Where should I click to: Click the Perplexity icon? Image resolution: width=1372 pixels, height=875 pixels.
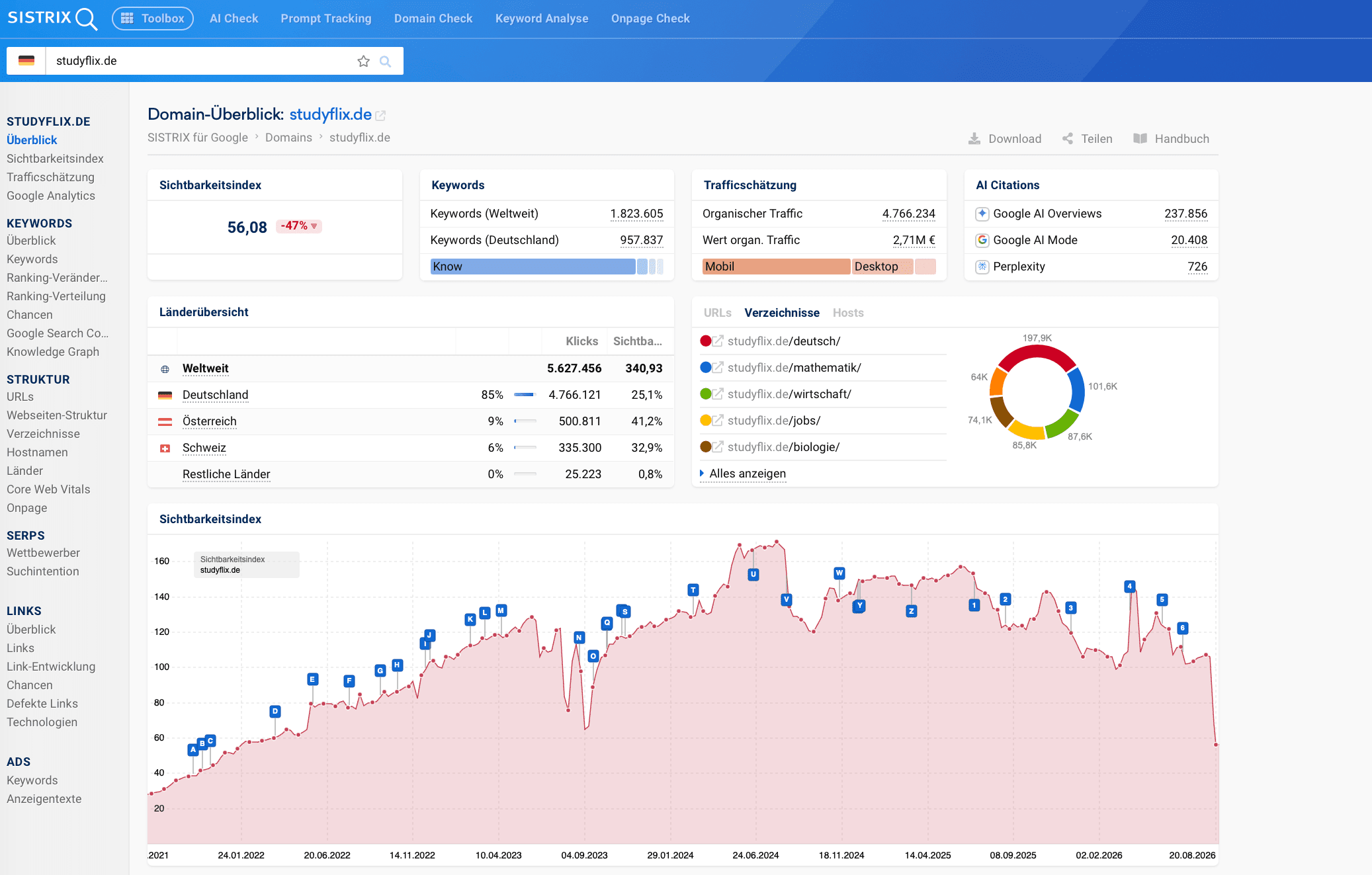[x=982, y=267]
